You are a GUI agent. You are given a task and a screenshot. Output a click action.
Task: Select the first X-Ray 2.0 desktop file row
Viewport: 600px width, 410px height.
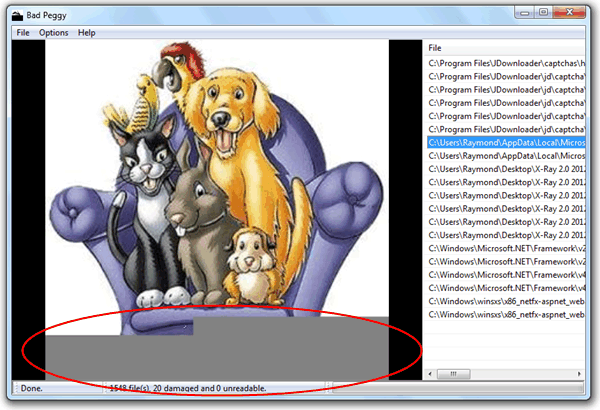click(x=506, y=169)
